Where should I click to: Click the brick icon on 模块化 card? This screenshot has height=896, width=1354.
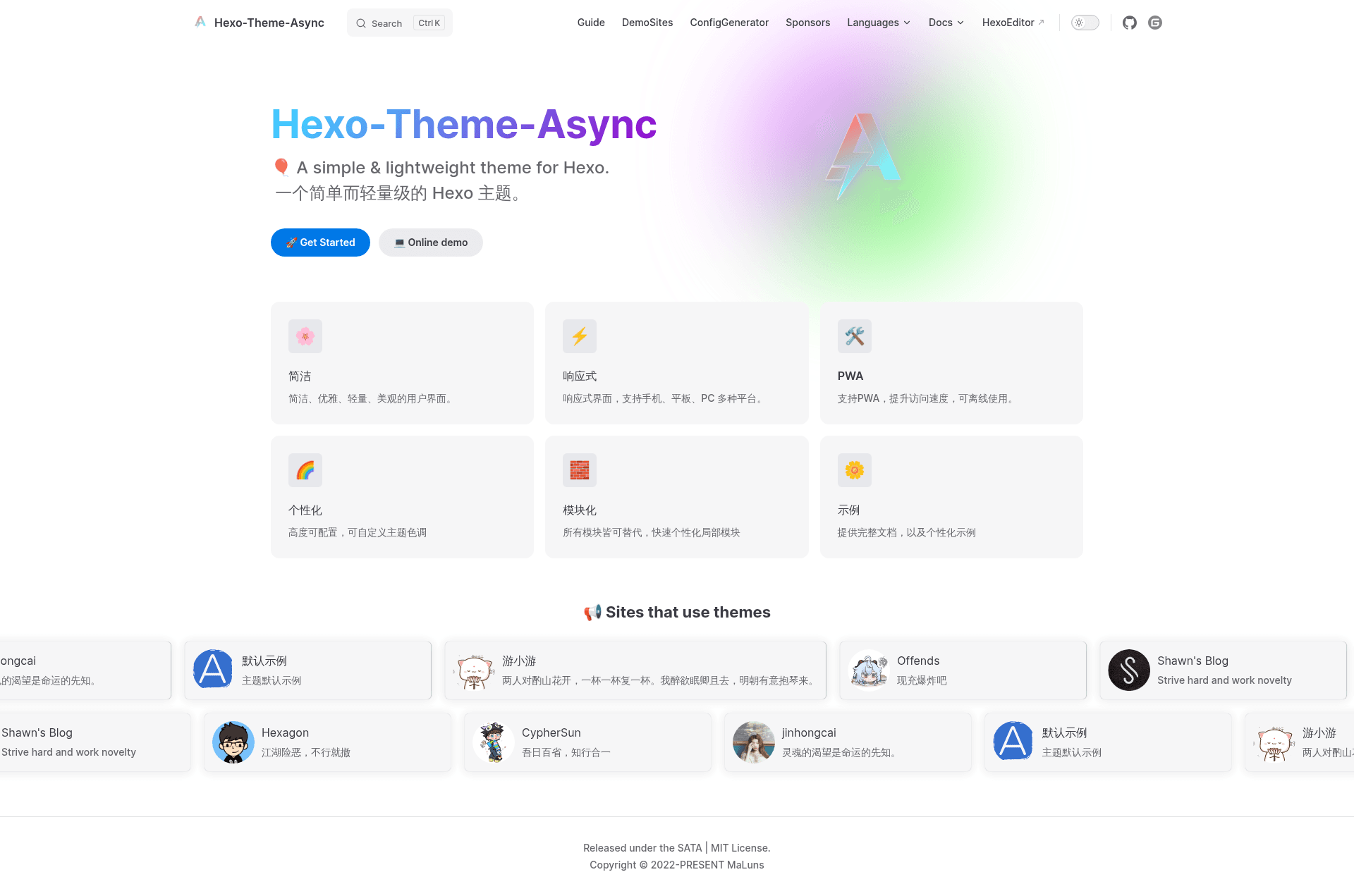580,470
